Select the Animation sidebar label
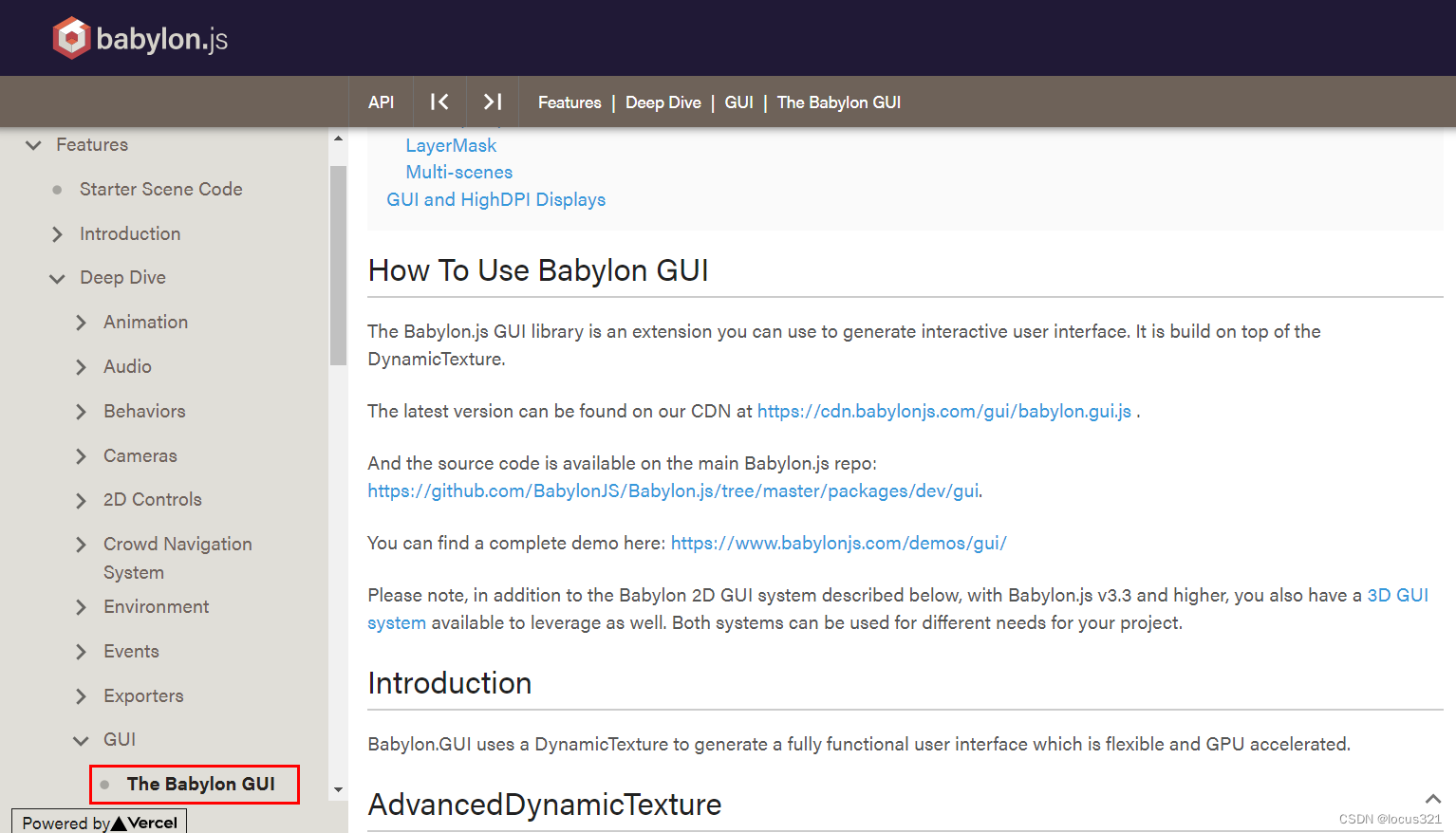Screen dimensions: 1456x833 145,322
